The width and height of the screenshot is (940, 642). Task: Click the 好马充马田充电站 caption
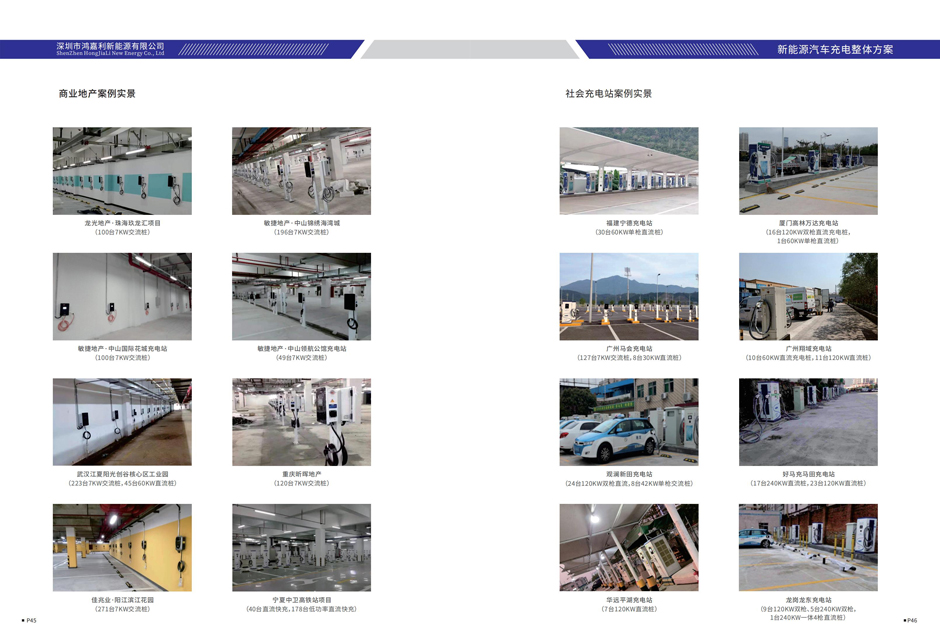click(x=807, y=470)
